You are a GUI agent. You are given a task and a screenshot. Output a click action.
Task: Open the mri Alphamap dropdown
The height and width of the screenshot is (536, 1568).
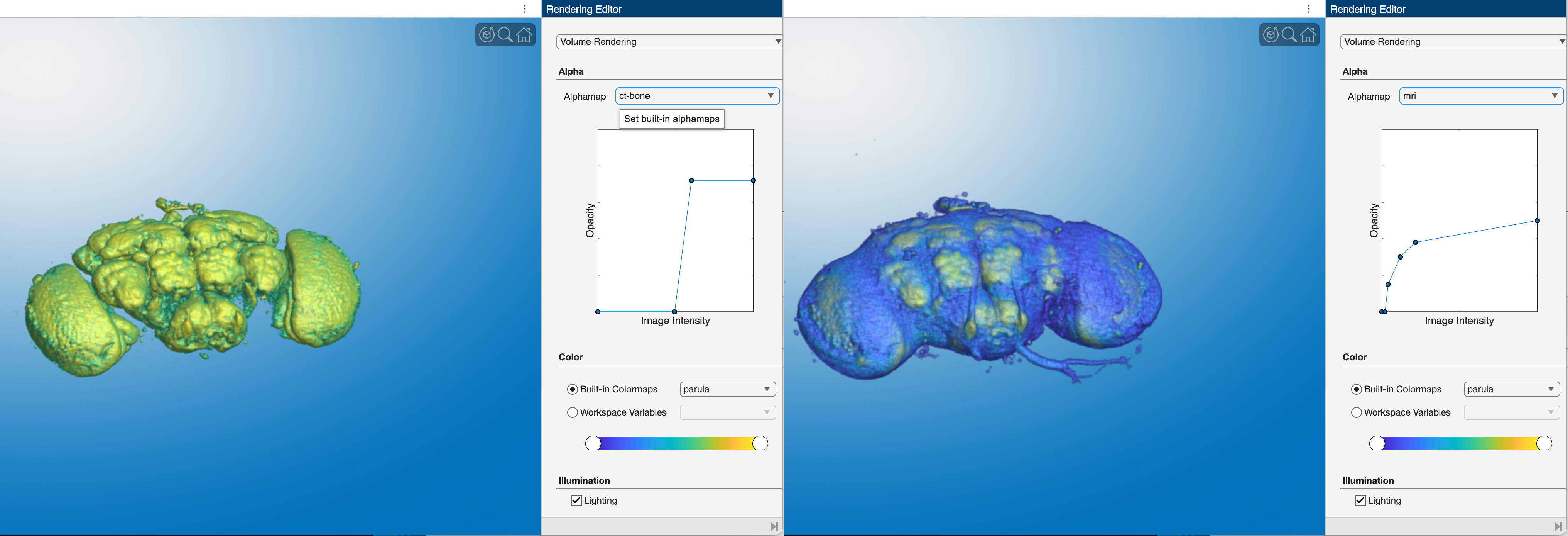point(1481,96)
